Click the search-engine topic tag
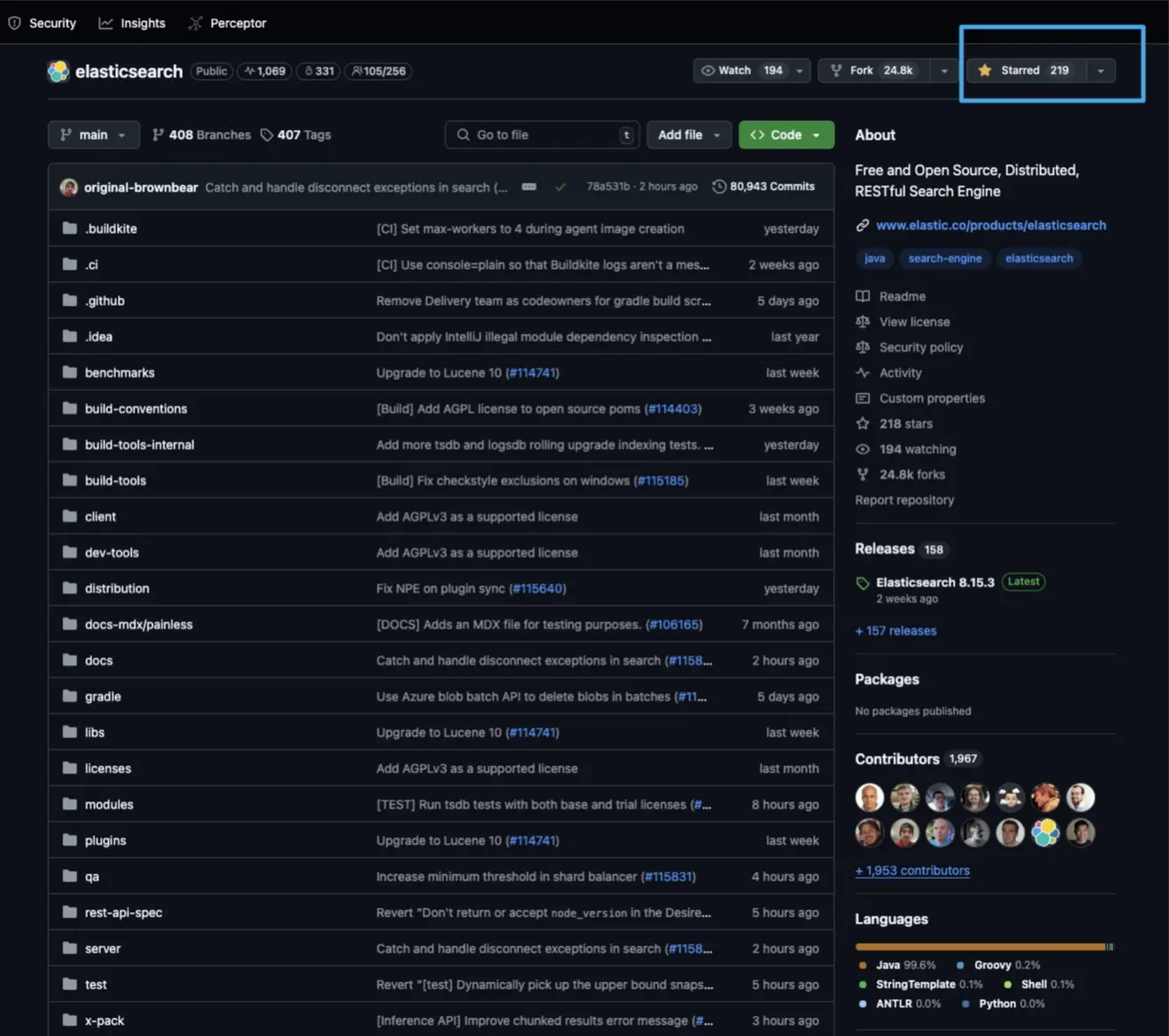 click(945, 258)
